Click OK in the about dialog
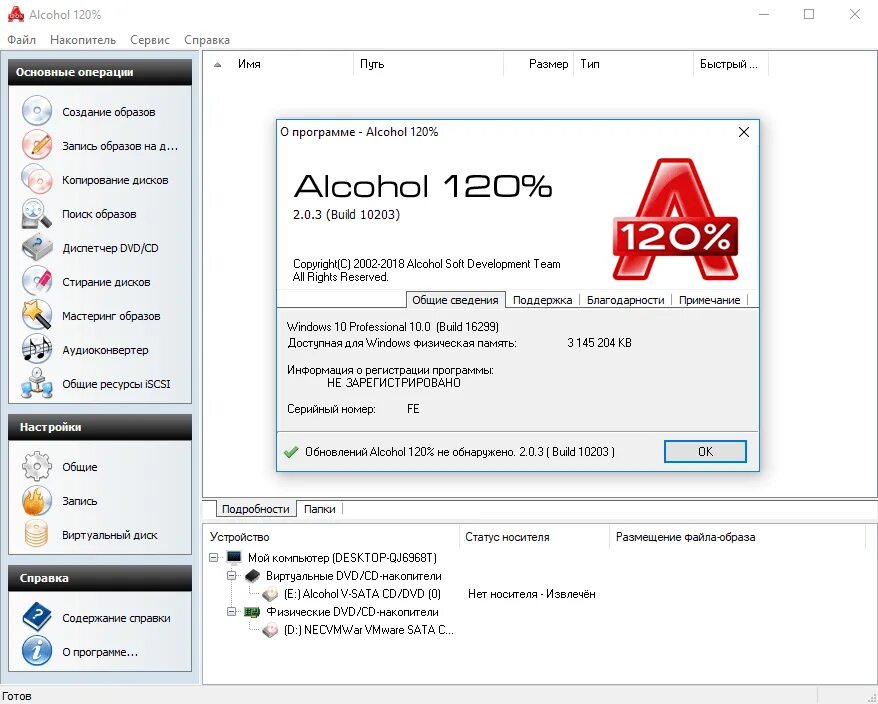This screenshot has height=704, width=878. [x=705, y=451]
